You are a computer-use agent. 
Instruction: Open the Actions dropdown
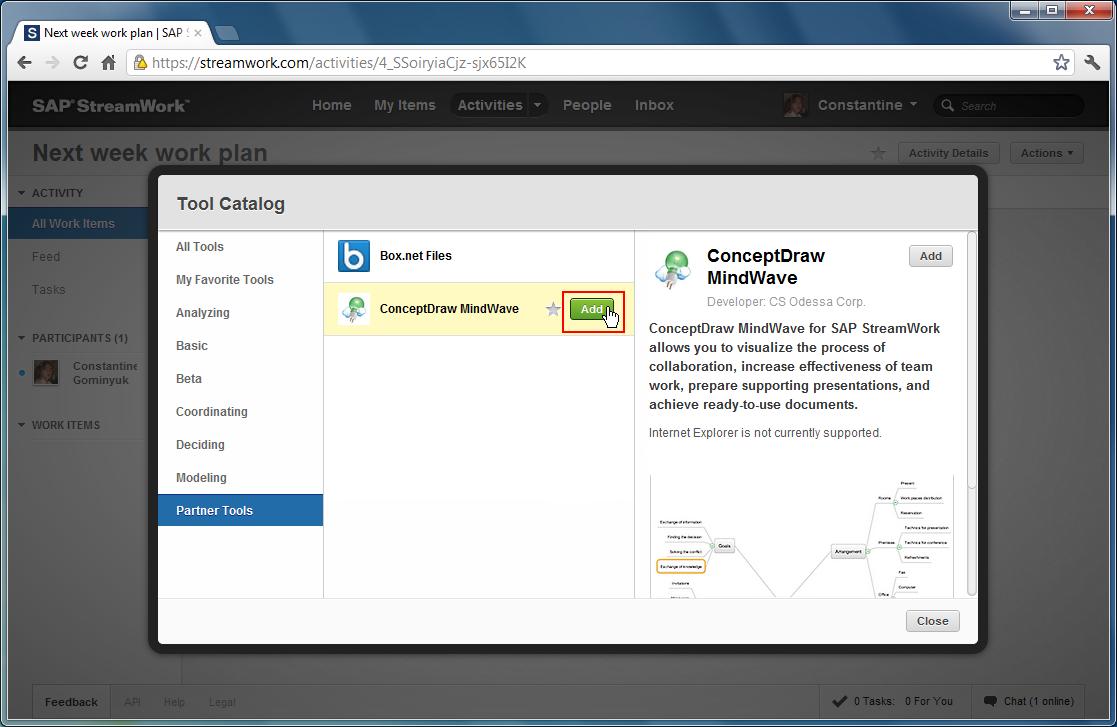pos(1046,153)
